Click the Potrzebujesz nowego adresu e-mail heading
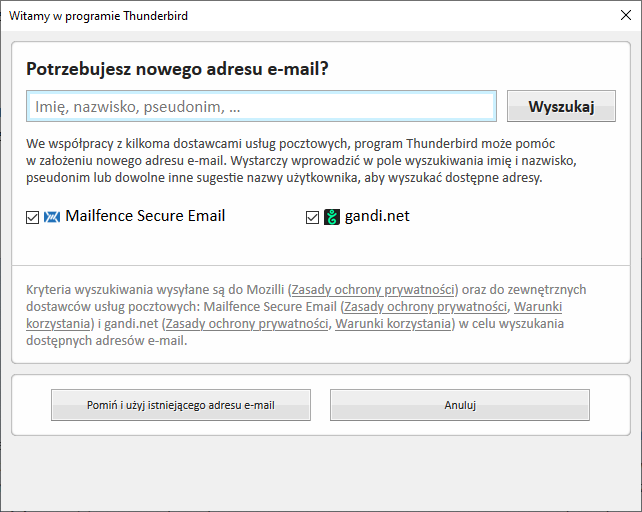The image size is (642, 512). tap(177, 69)
